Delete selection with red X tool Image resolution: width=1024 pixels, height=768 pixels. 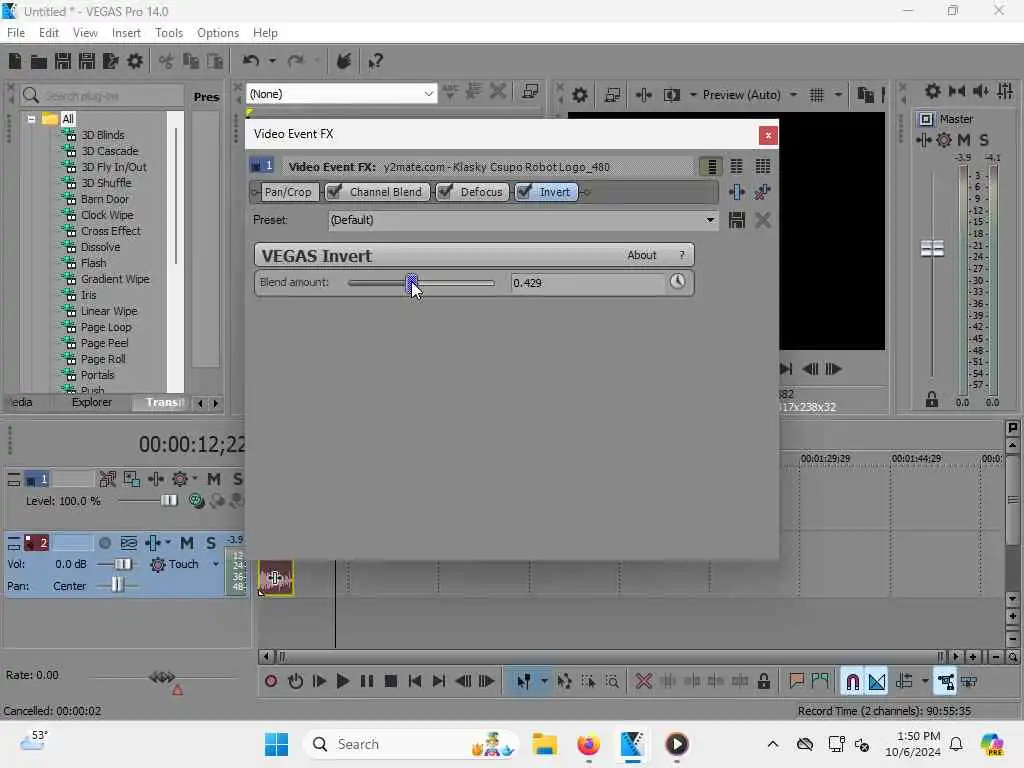pos(644,682)
